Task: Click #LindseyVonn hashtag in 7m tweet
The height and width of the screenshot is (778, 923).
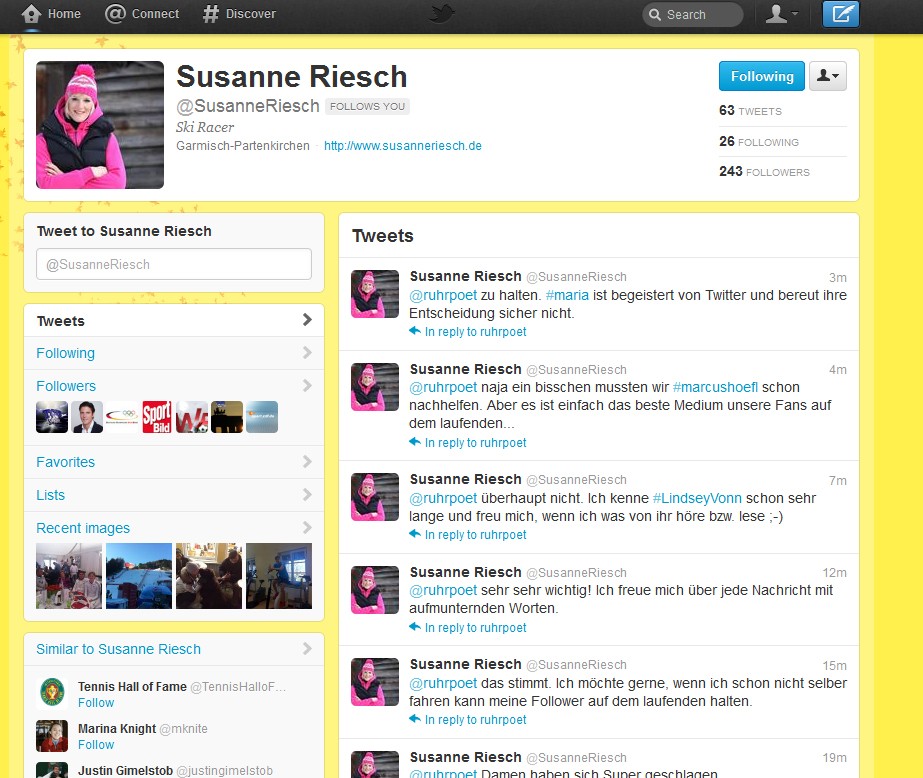Action: [697, 498]
